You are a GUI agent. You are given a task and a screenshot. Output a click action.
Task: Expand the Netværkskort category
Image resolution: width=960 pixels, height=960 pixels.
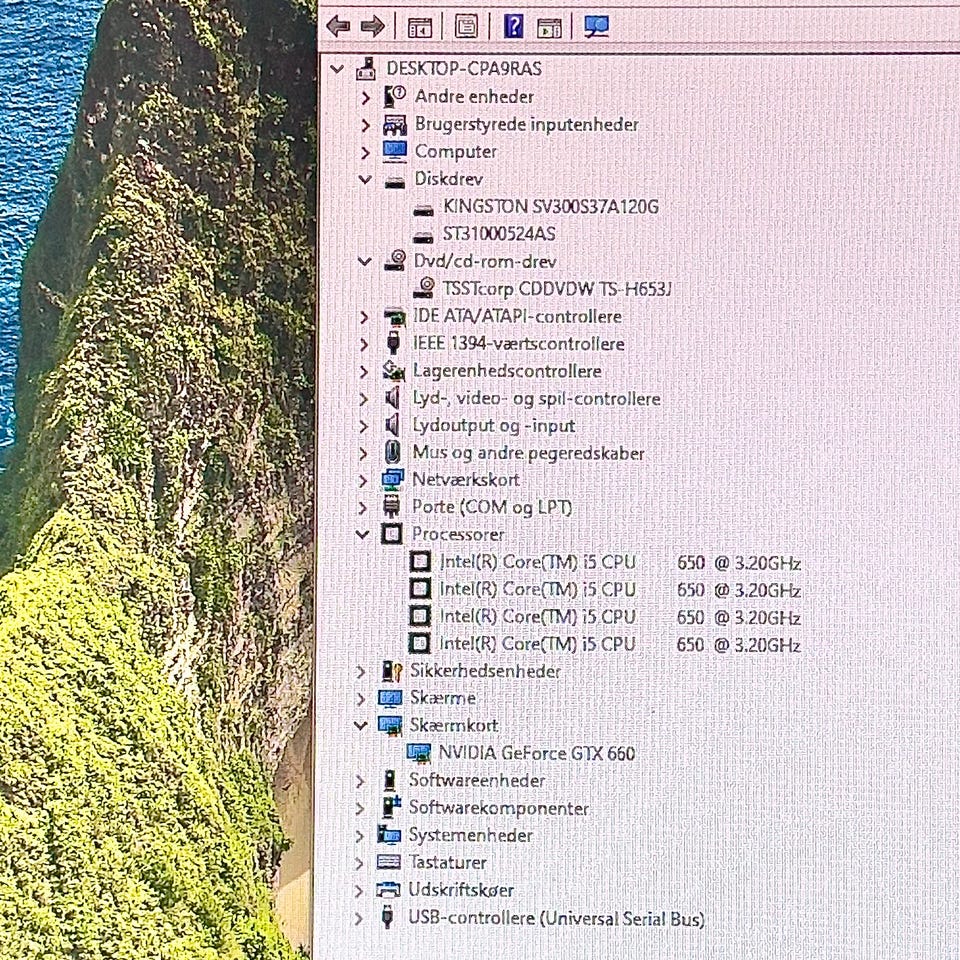click(363, 480)
